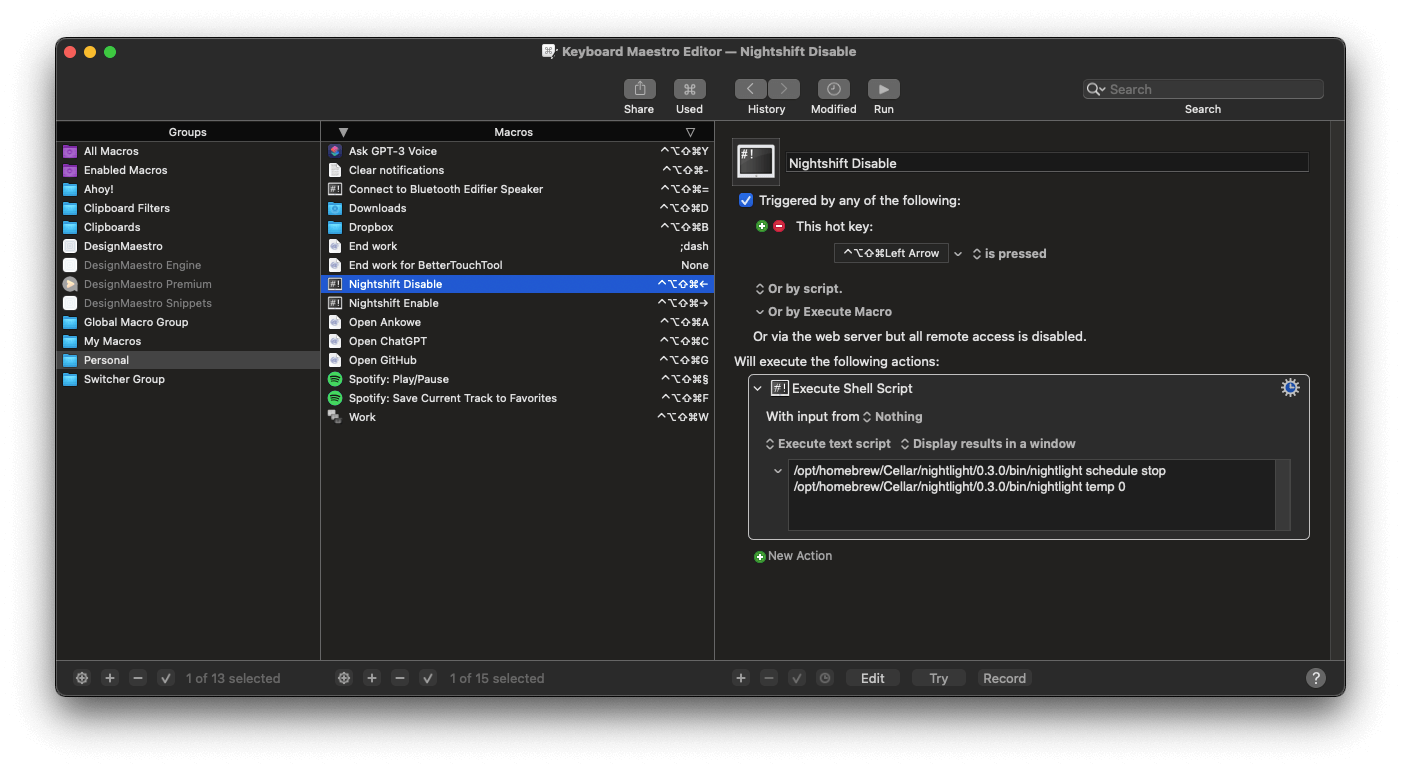Select the Clear notifications macro
1401x770 pixels.
coord(517,170)
